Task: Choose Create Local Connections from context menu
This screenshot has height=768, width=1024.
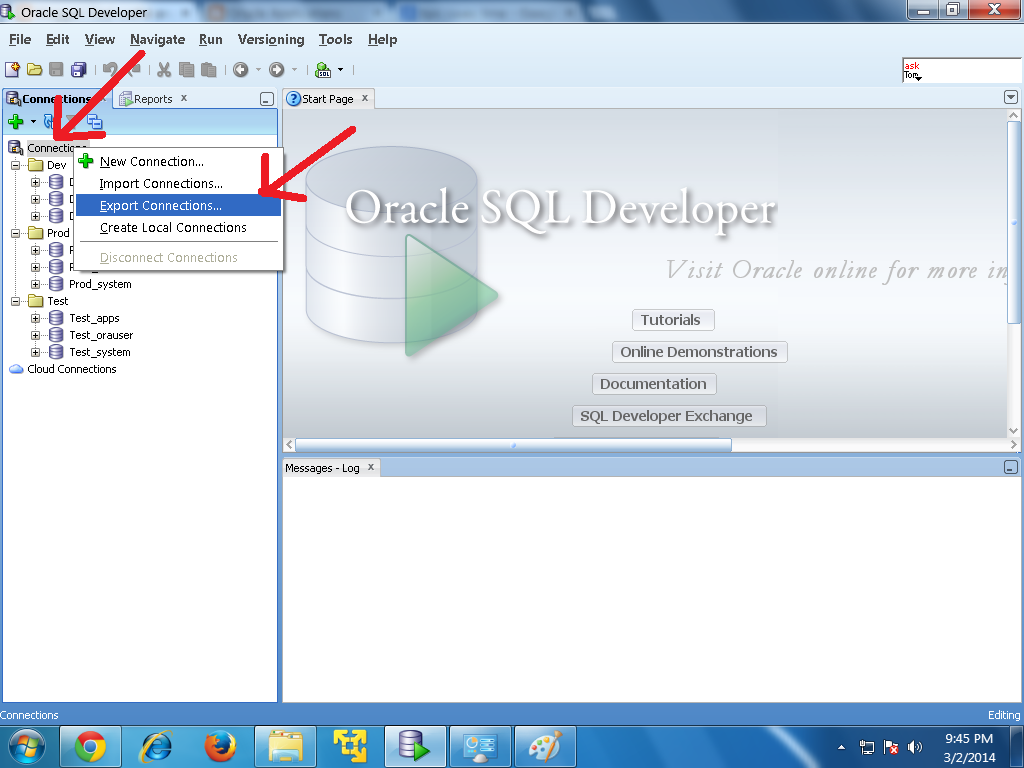Action: pyautogui.click(x=178, y=227)
